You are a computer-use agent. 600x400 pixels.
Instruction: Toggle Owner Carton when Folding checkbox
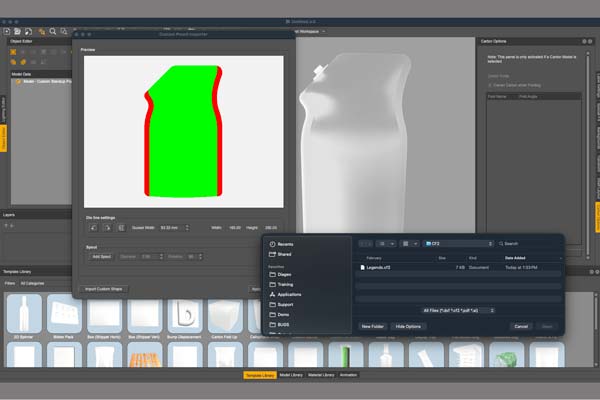pos(489,85)
